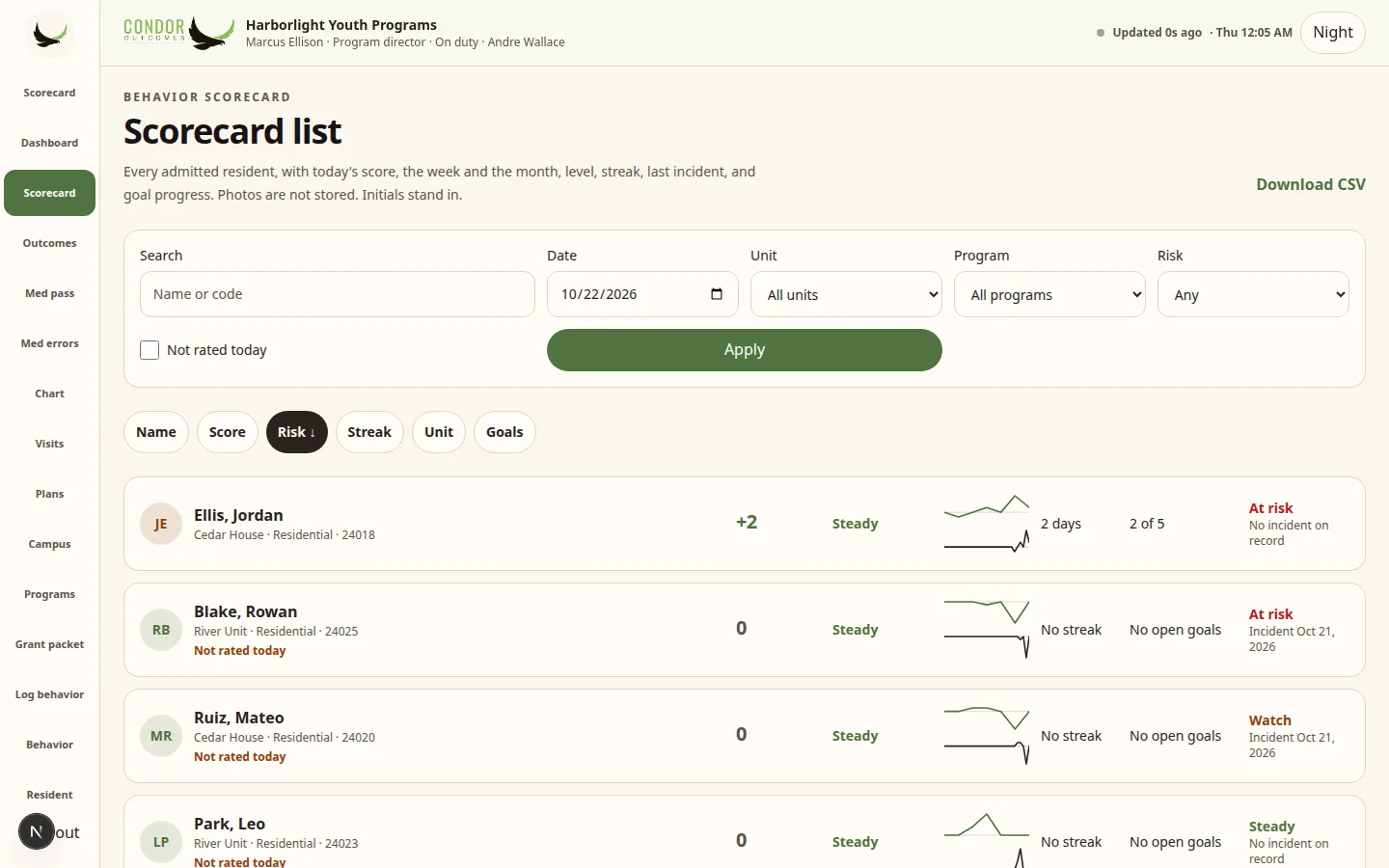Toggle the Night theme button
The height and width of the screenshot is (868, 1389).
click(1333, 33)
